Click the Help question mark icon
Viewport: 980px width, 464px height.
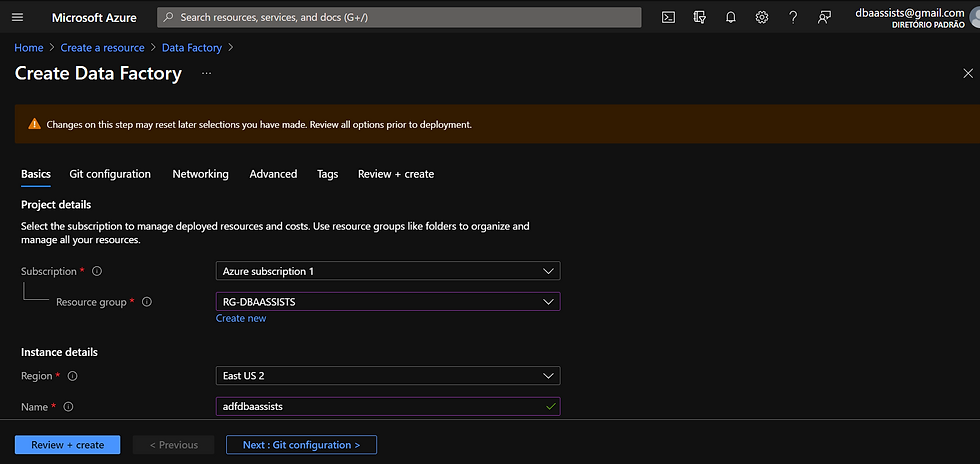[x=793, y=17]
